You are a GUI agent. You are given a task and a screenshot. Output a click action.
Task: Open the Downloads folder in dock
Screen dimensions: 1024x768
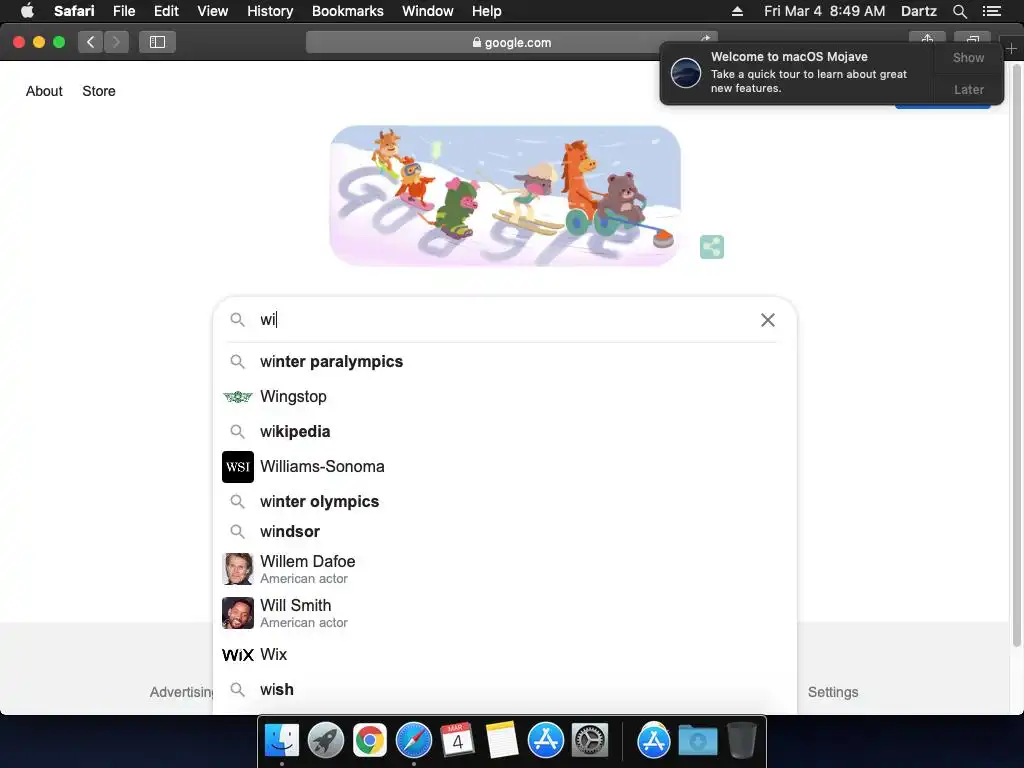click(x=697, y=741)
